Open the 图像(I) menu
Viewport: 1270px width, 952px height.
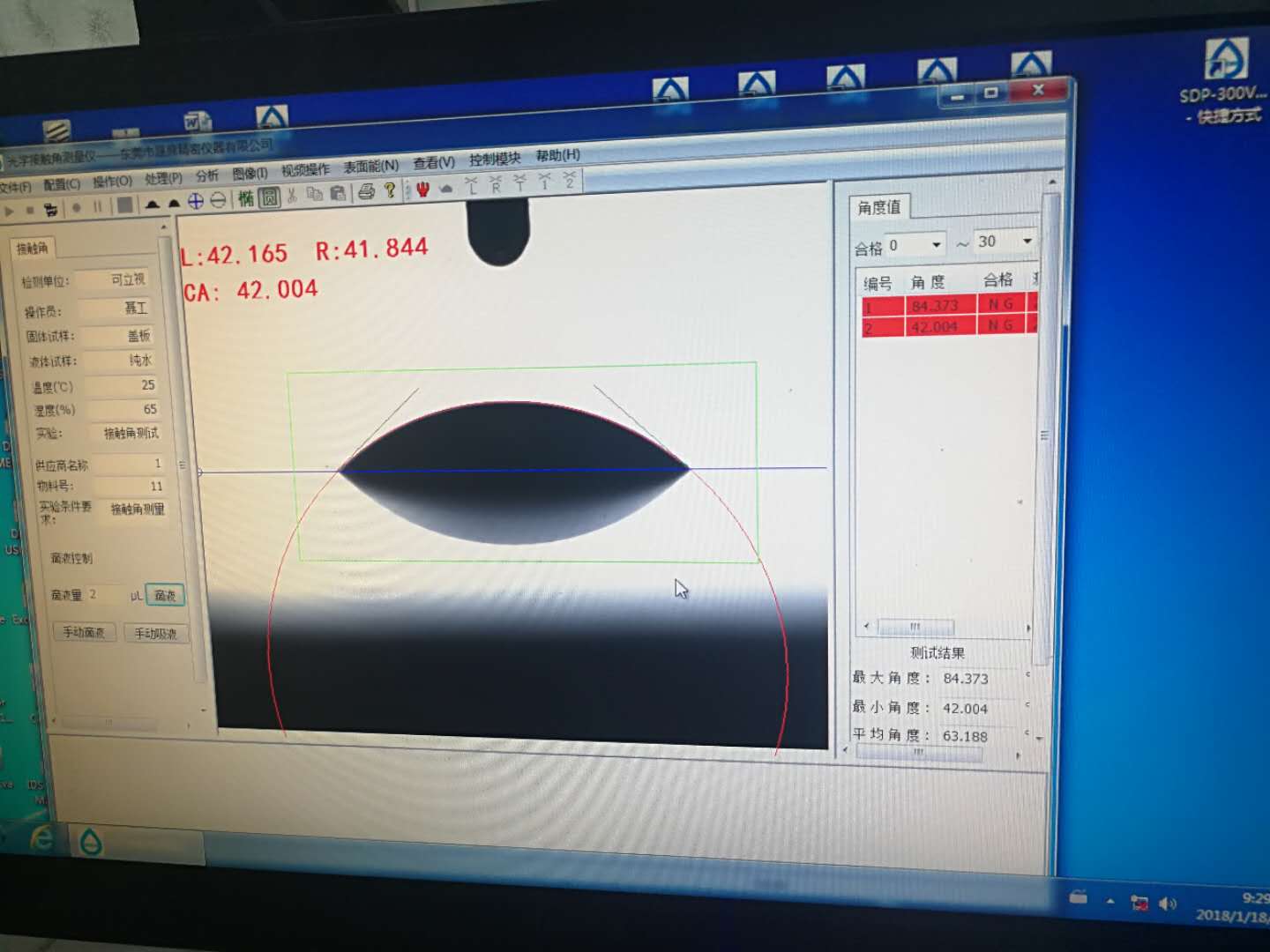[250, 173]
